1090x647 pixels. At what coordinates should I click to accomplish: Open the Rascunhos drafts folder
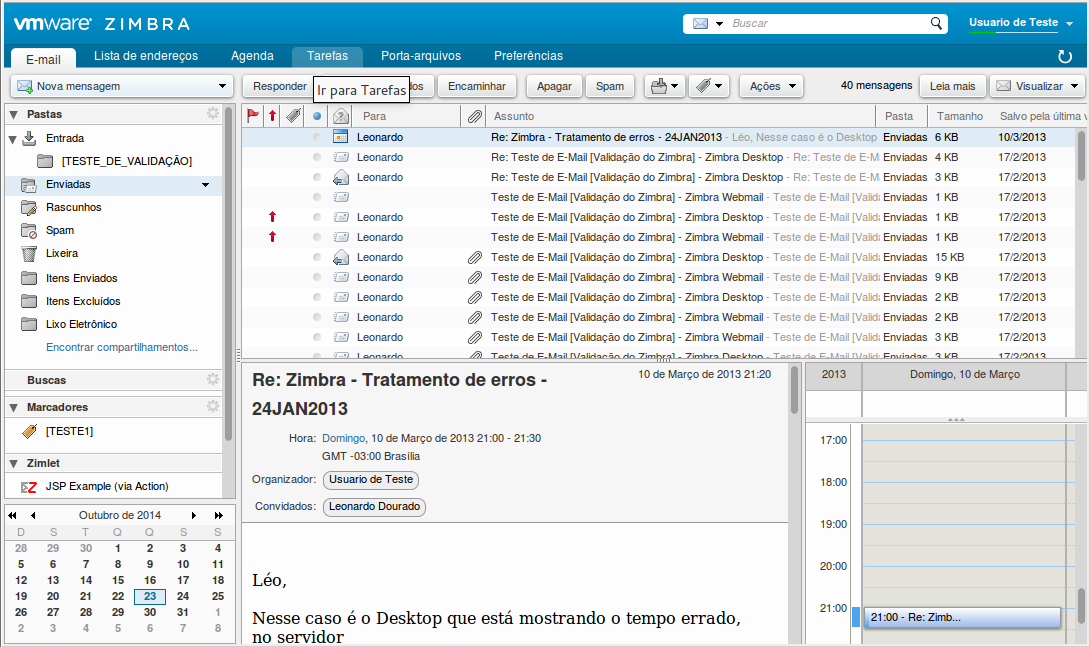click(x=74, y=207)
